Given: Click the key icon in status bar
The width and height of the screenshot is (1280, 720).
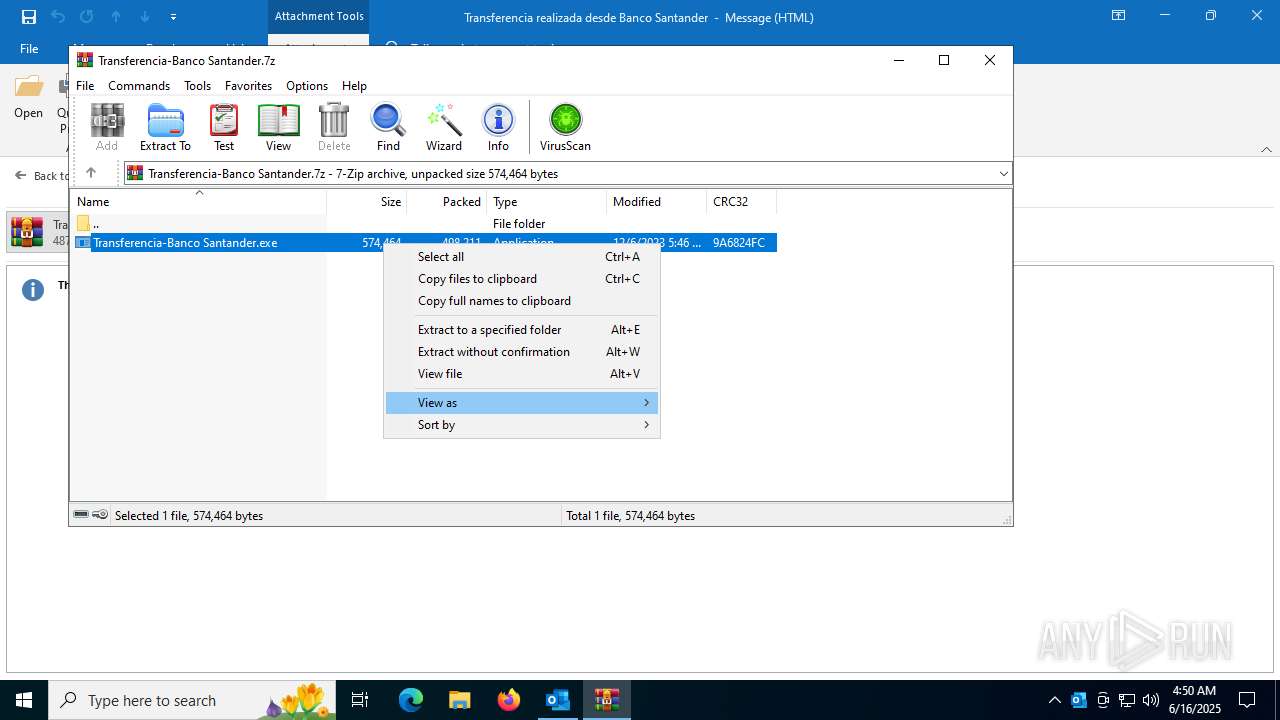Looking at the screenshot, I should [x=100, y=515].
